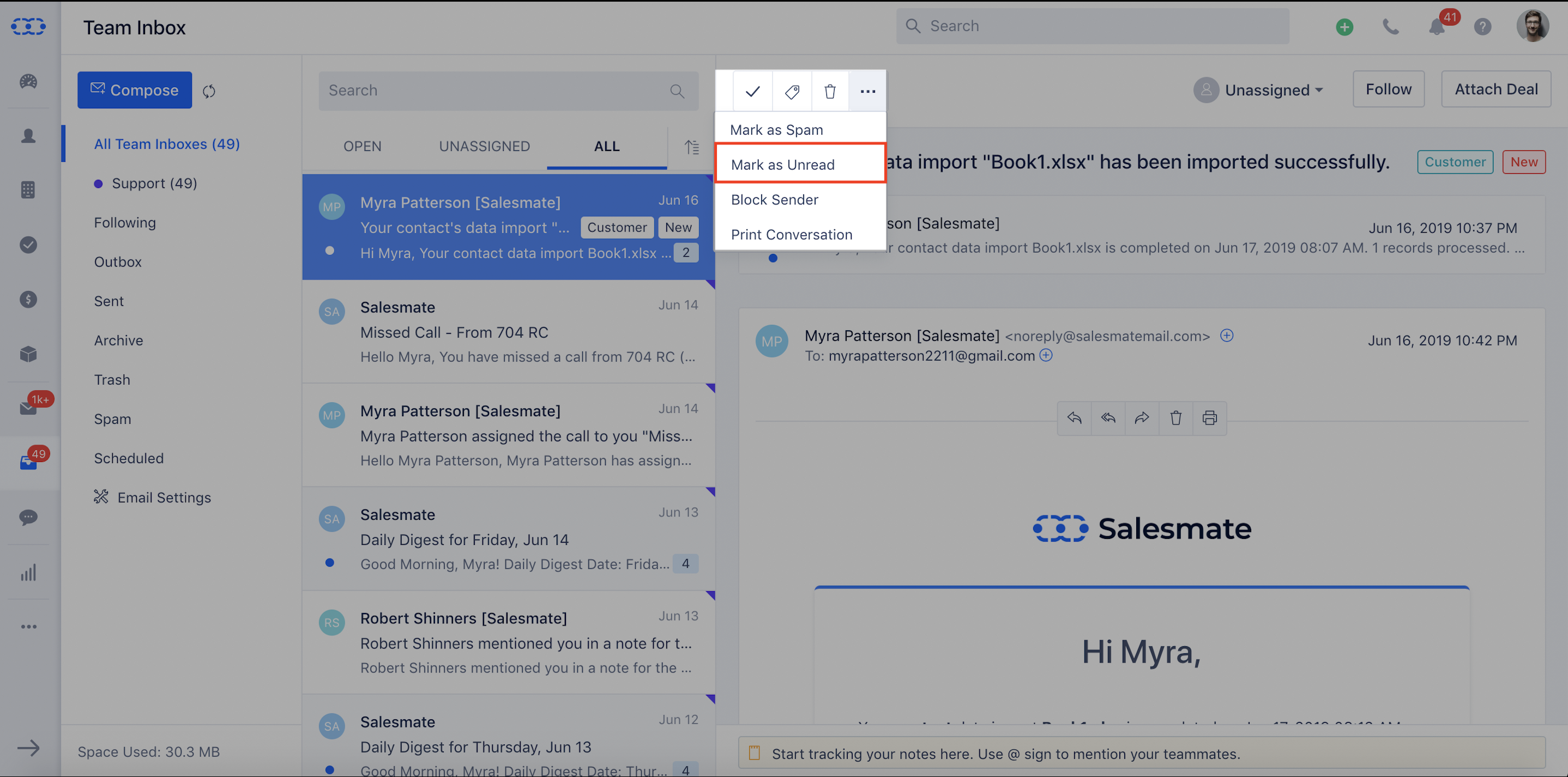Print this email with the printer icon
The image size is (1568, 777).
point(1209,418)
